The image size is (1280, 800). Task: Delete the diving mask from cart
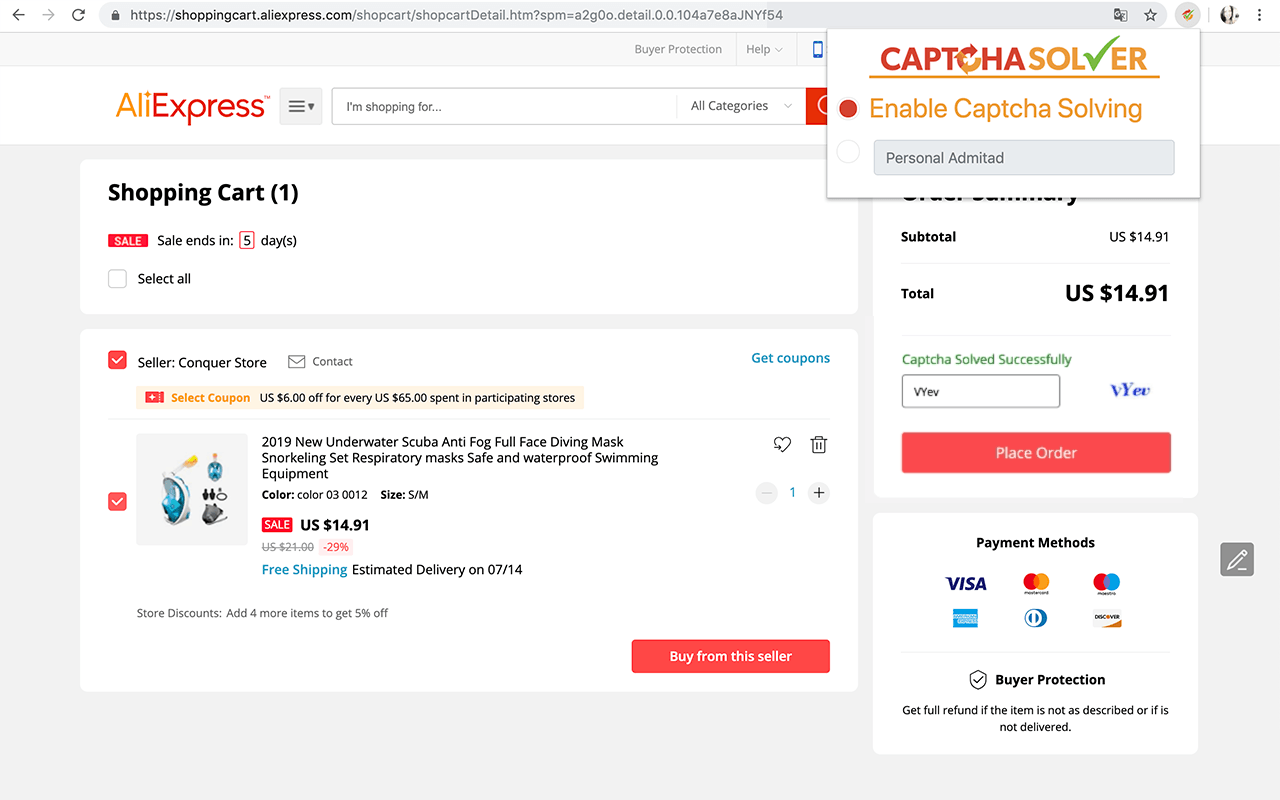[x=818, y=445]
